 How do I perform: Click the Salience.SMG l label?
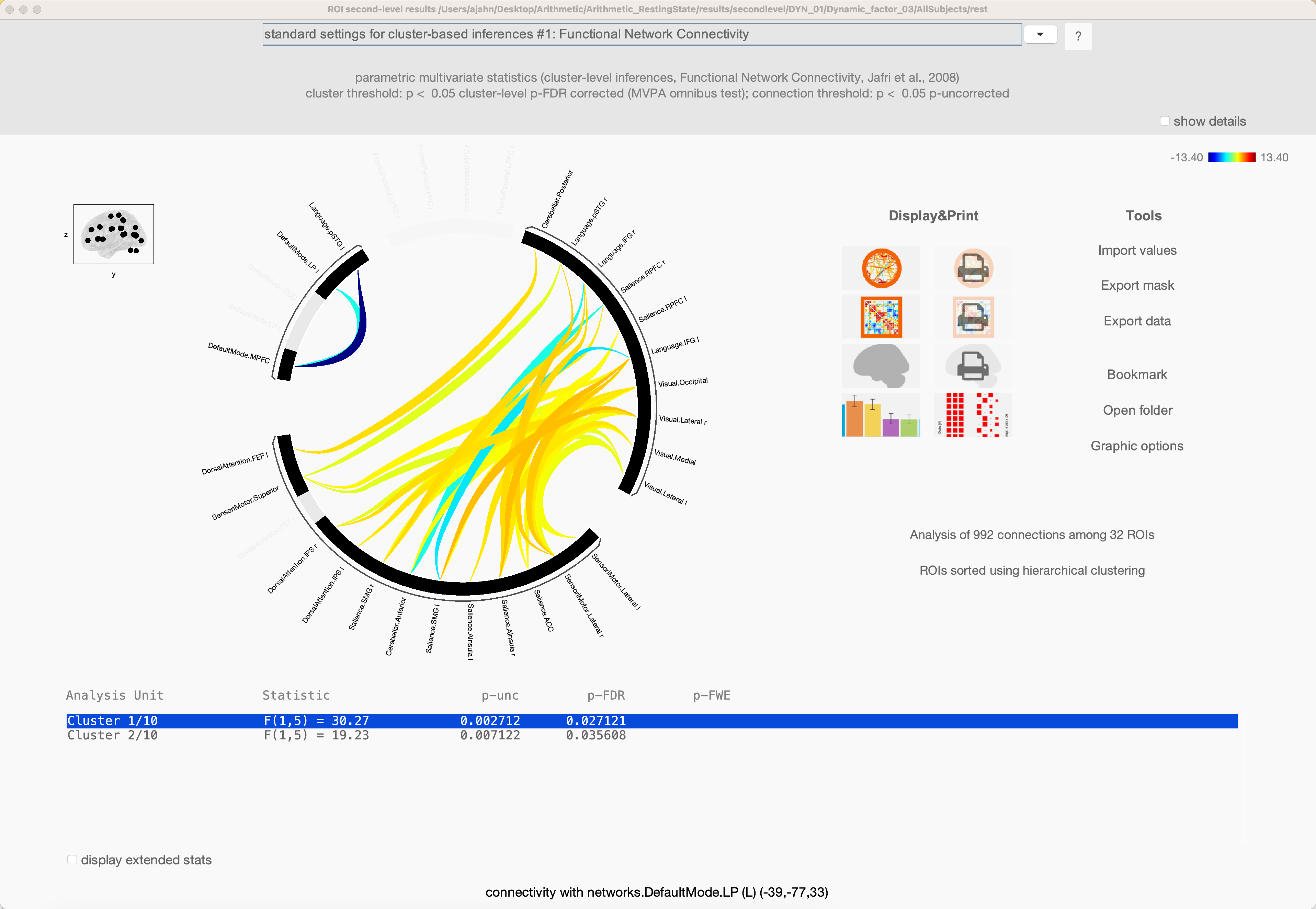coord(432,629)
